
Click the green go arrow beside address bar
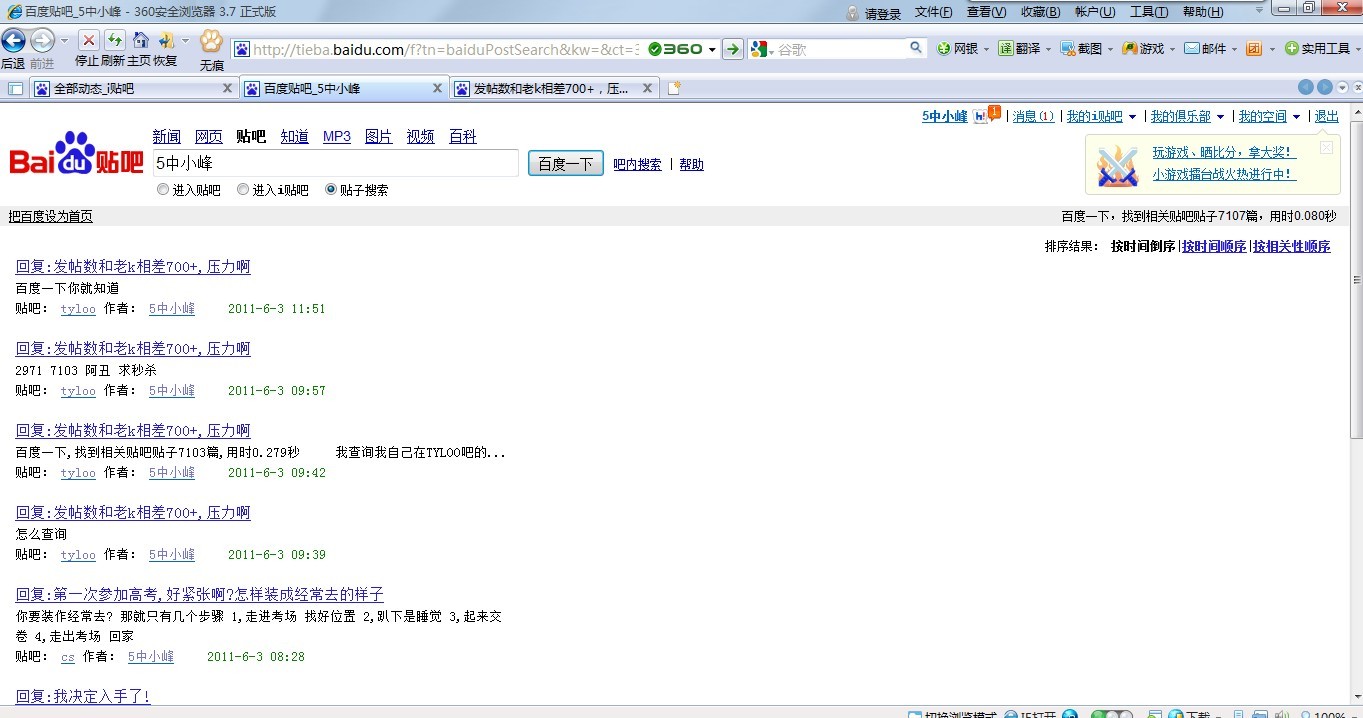(x=733, y=49)
